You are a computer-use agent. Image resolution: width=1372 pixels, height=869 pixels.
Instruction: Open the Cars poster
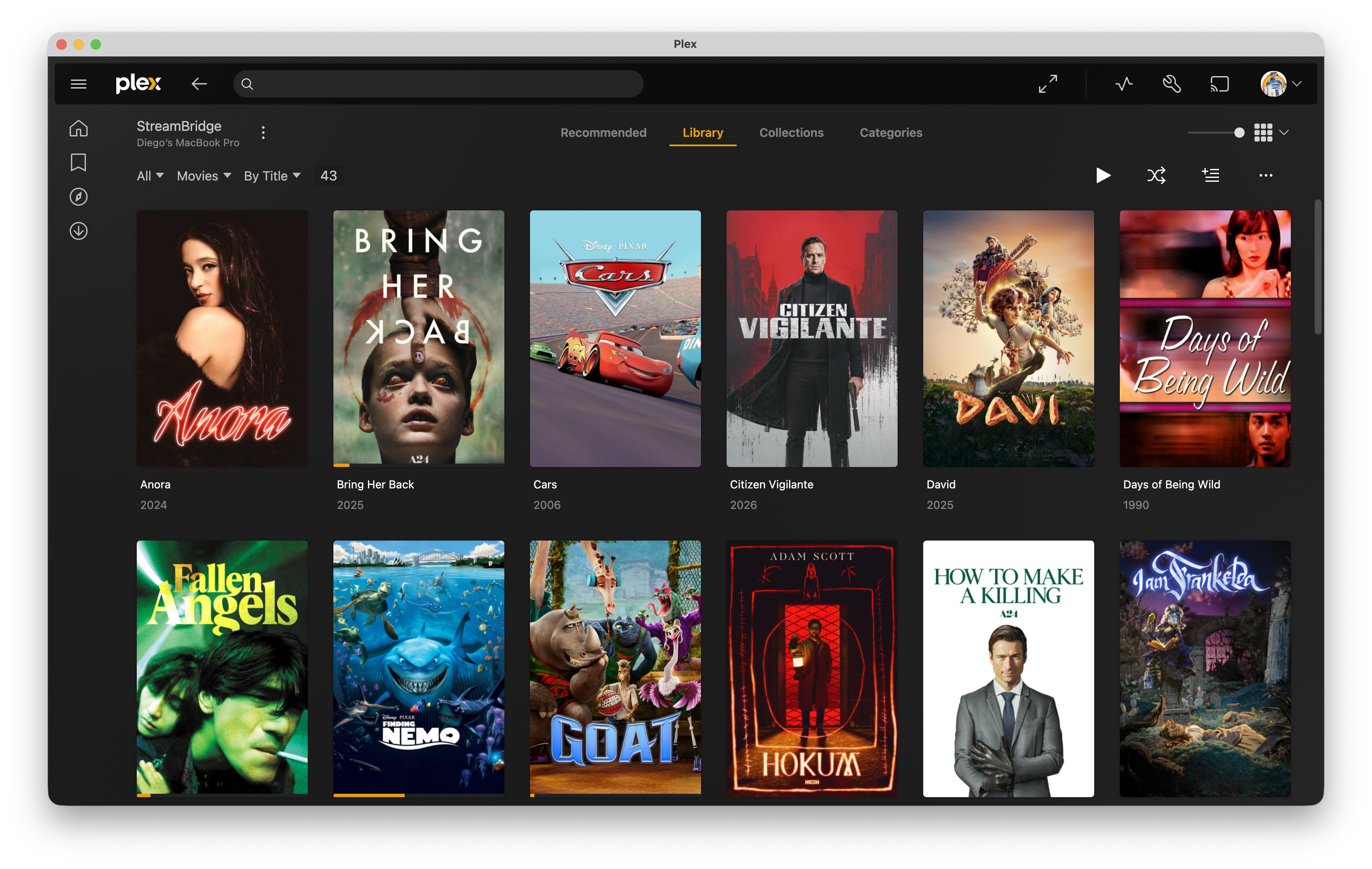click(x=615, y=339)
